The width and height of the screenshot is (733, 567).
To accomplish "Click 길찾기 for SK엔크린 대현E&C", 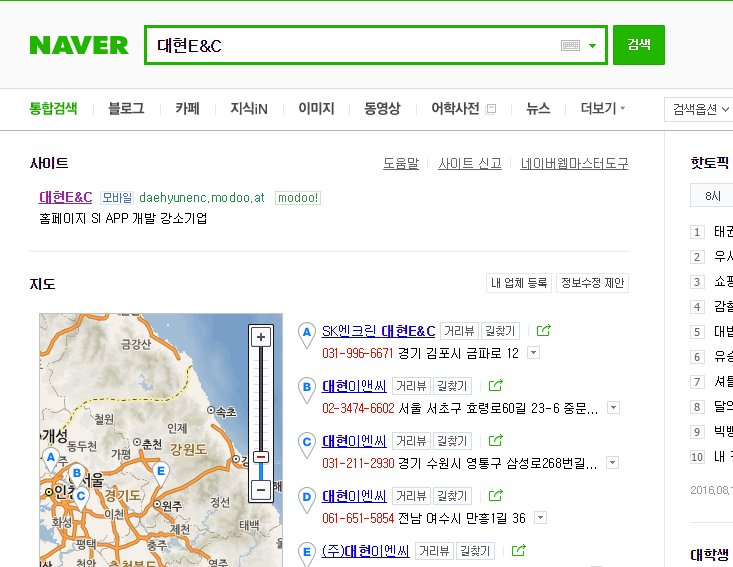I will pyautogui.click(x=500, y=331).
